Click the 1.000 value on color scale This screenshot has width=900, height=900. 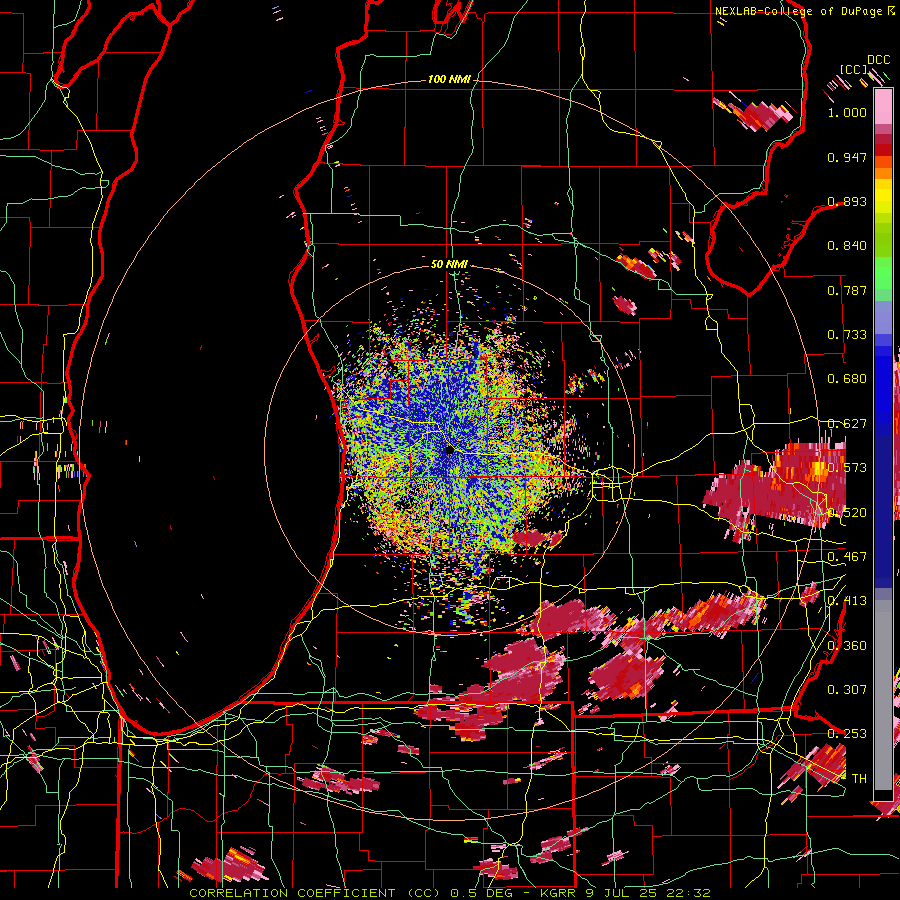847,112
